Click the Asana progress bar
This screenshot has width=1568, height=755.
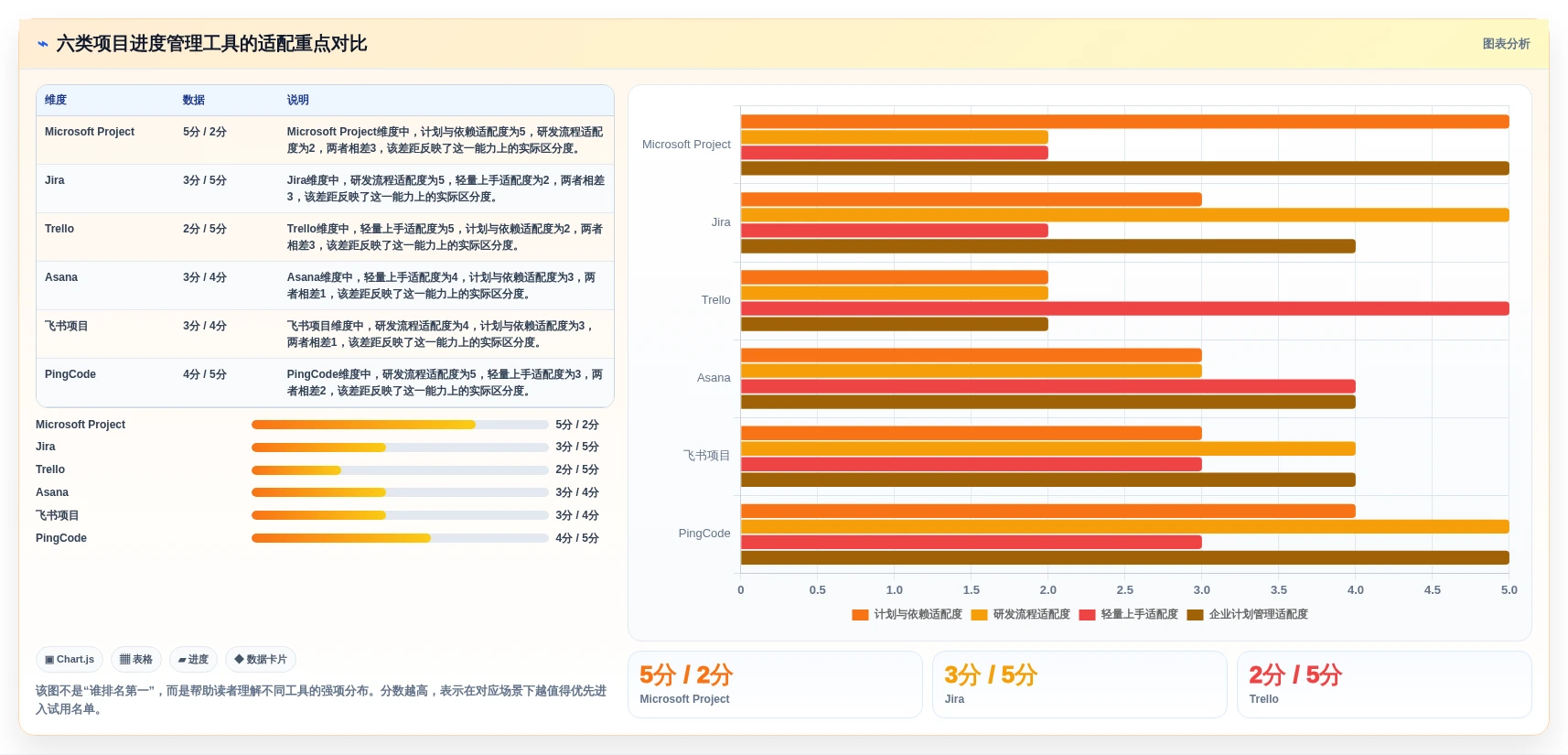point(400,492)
